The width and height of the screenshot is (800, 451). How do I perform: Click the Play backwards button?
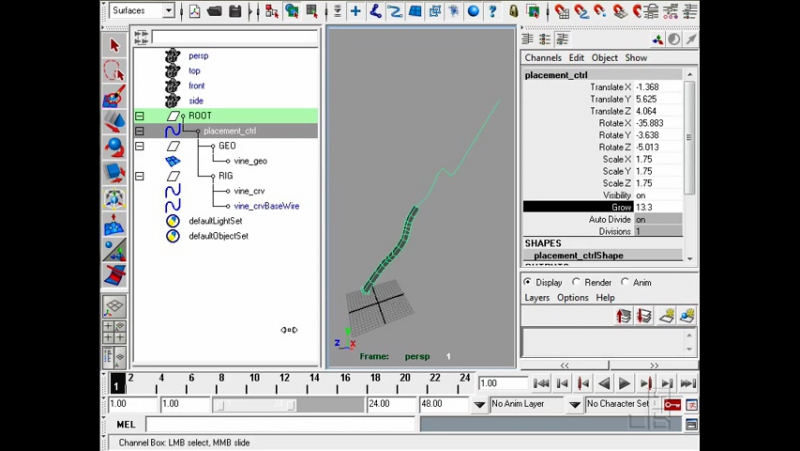coord(604,383)
